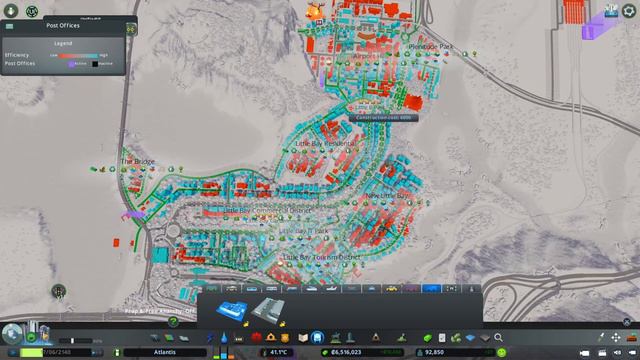Open the Zoning tool menu
This screenshot has width=640, height=360.
point(169,338)
